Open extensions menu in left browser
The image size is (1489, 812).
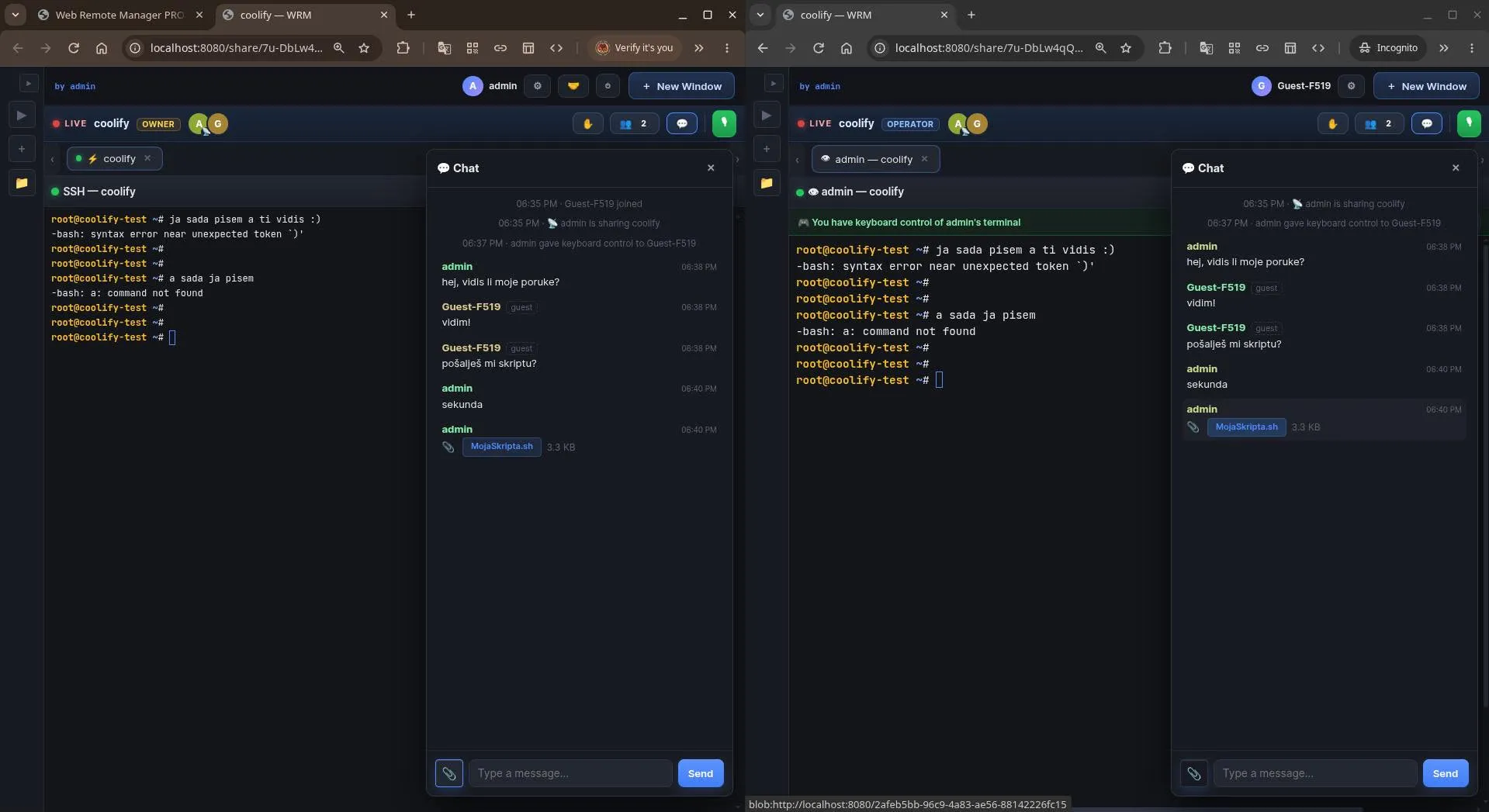click(403, 48)
